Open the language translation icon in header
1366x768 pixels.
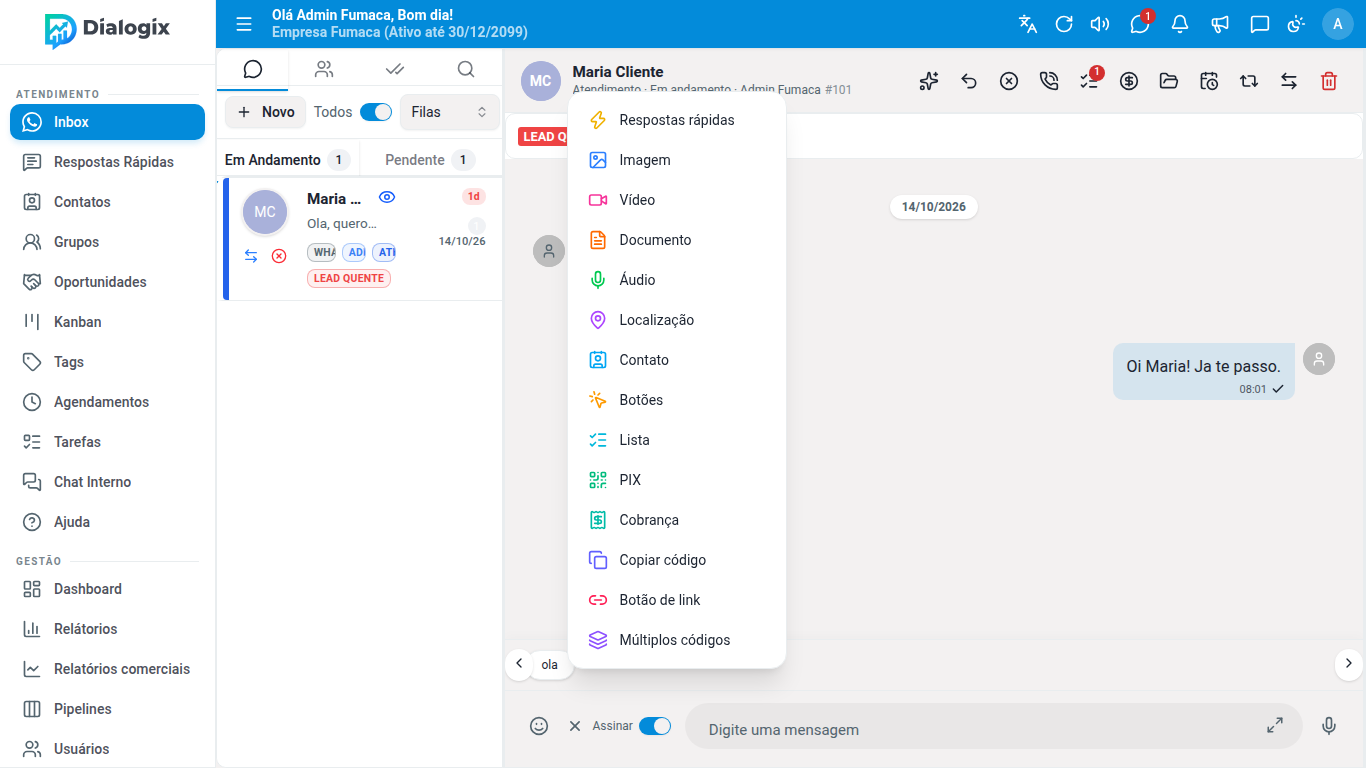1028,24
